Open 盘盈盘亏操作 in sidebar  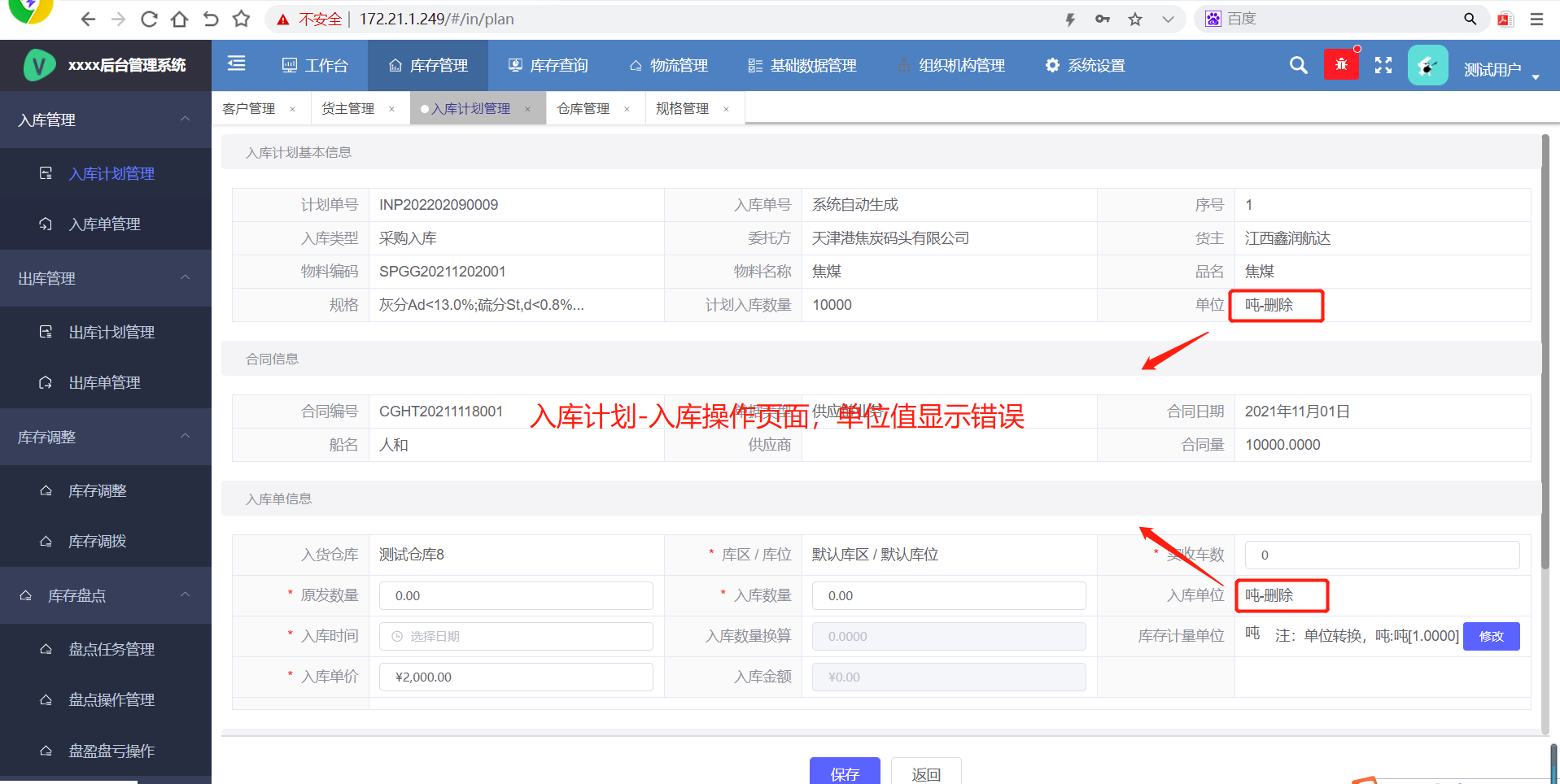[106, 751]
